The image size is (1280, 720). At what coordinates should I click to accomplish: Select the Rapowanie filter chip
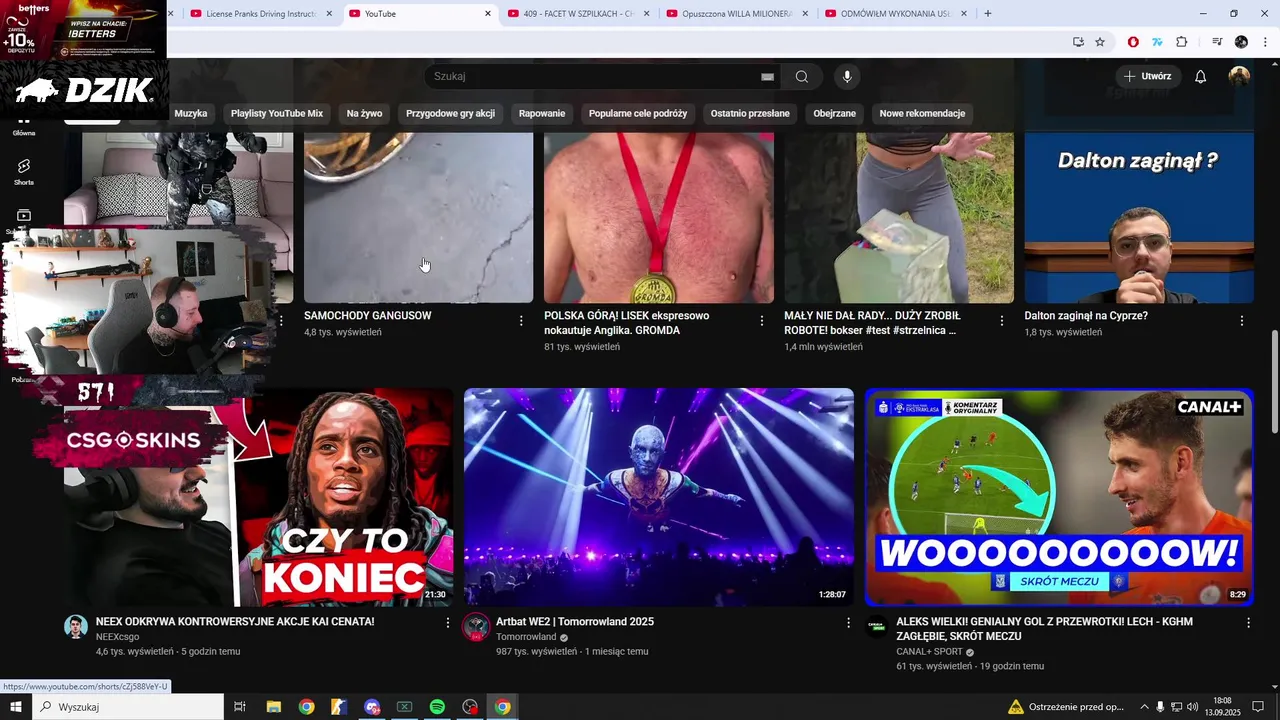pyautogui.click(x=542, y=113)
